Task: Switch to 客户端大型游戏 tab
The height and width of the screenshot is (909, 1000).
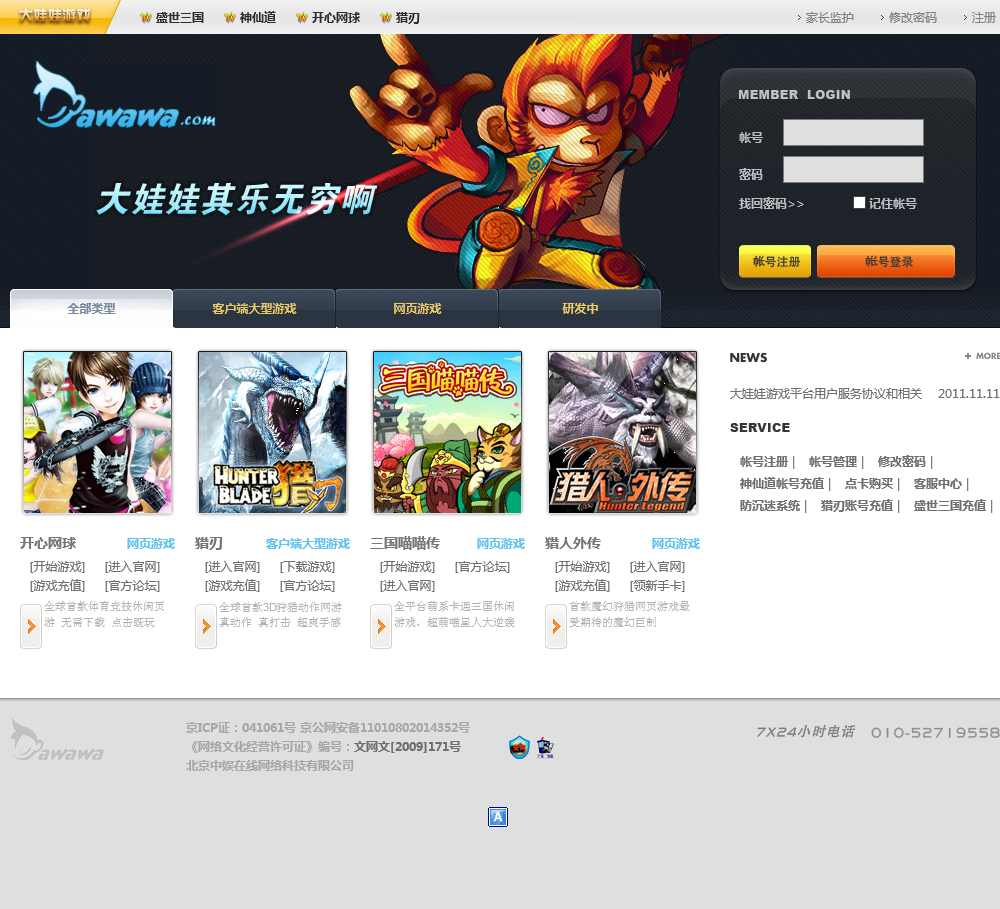Action: [x=254, y=309]
